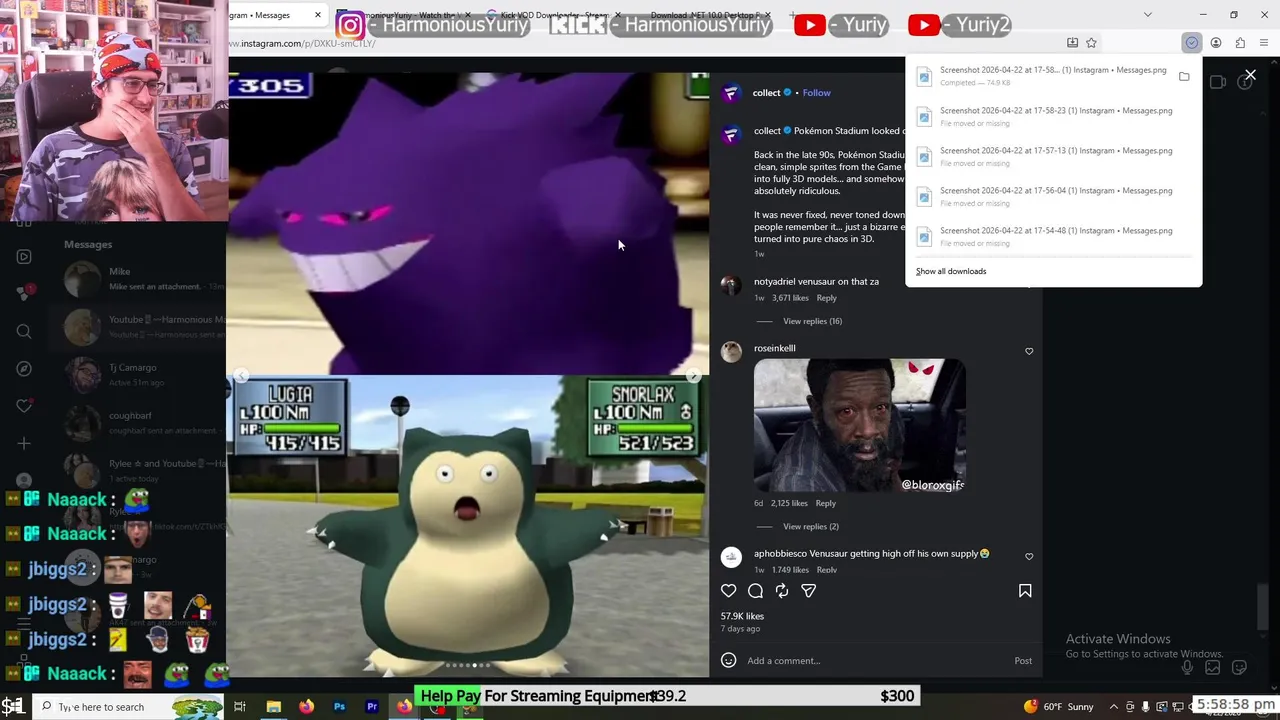Select Screenshot 17-54-48 download entry
The height and width of the screenshot is (720, 1280).
click(x=1053, y=236)
